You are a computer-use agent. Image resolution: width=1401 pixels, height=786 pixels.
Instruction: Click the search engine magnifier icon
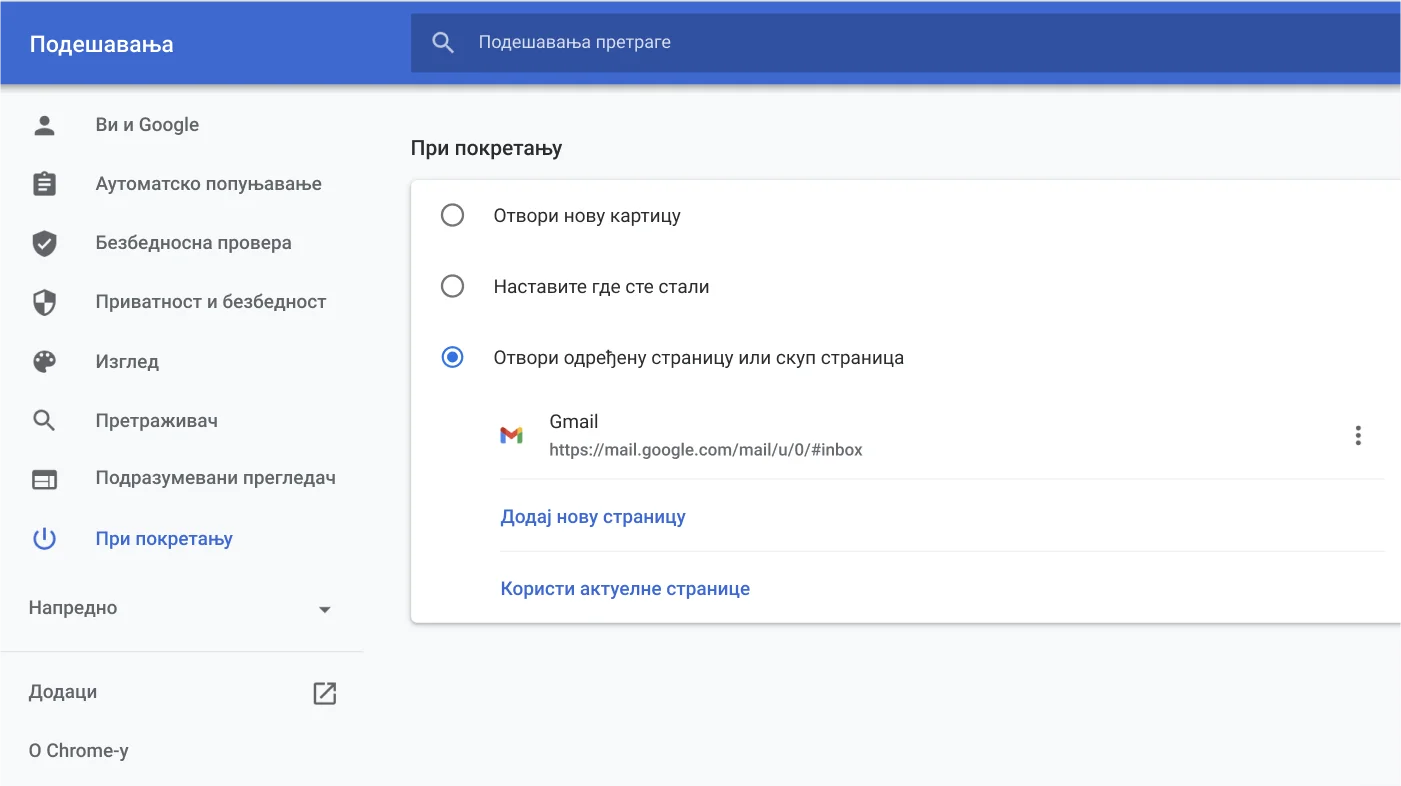[44, 420]
